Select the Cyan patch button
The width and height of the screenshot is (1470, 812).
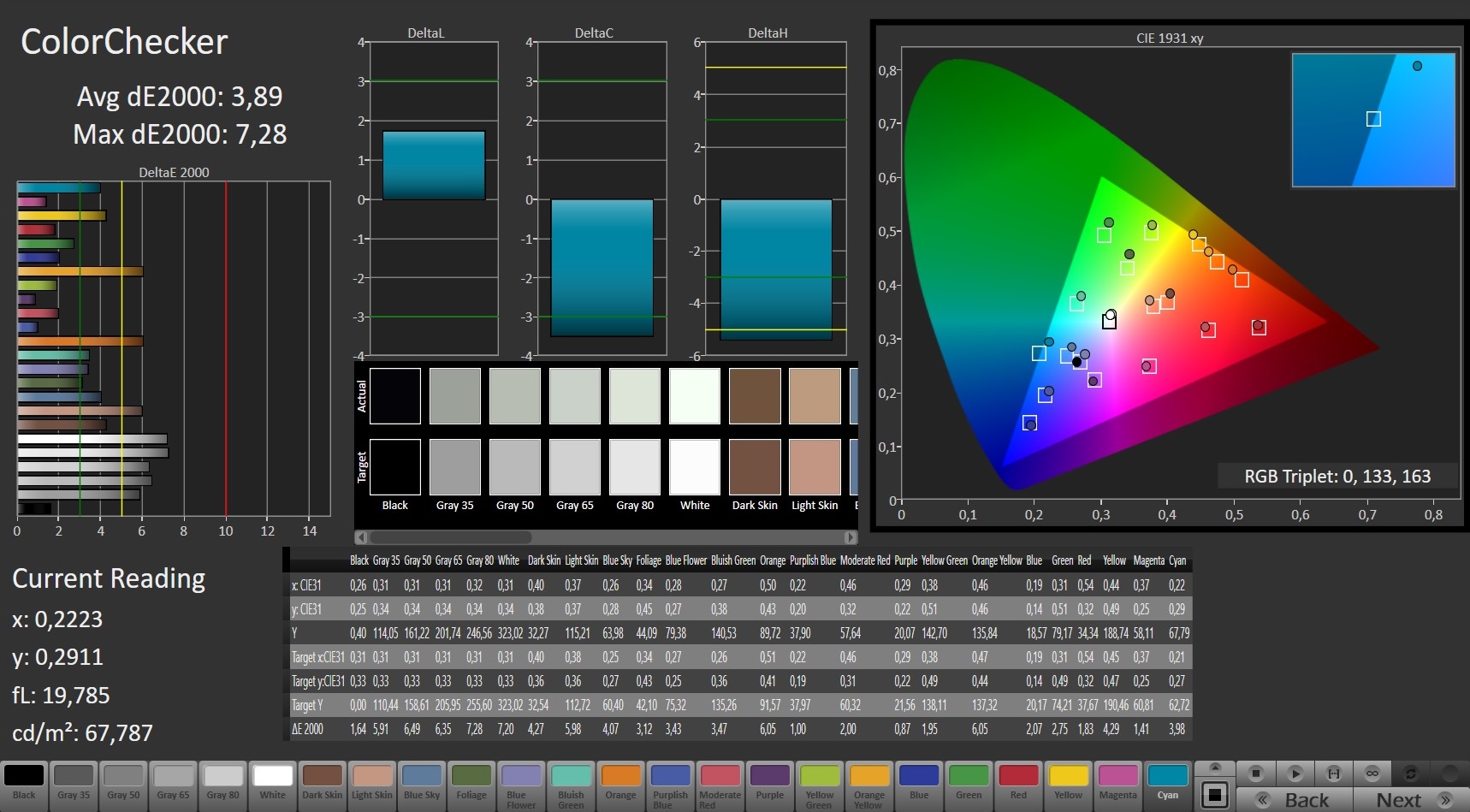[x=1167, y=785]
